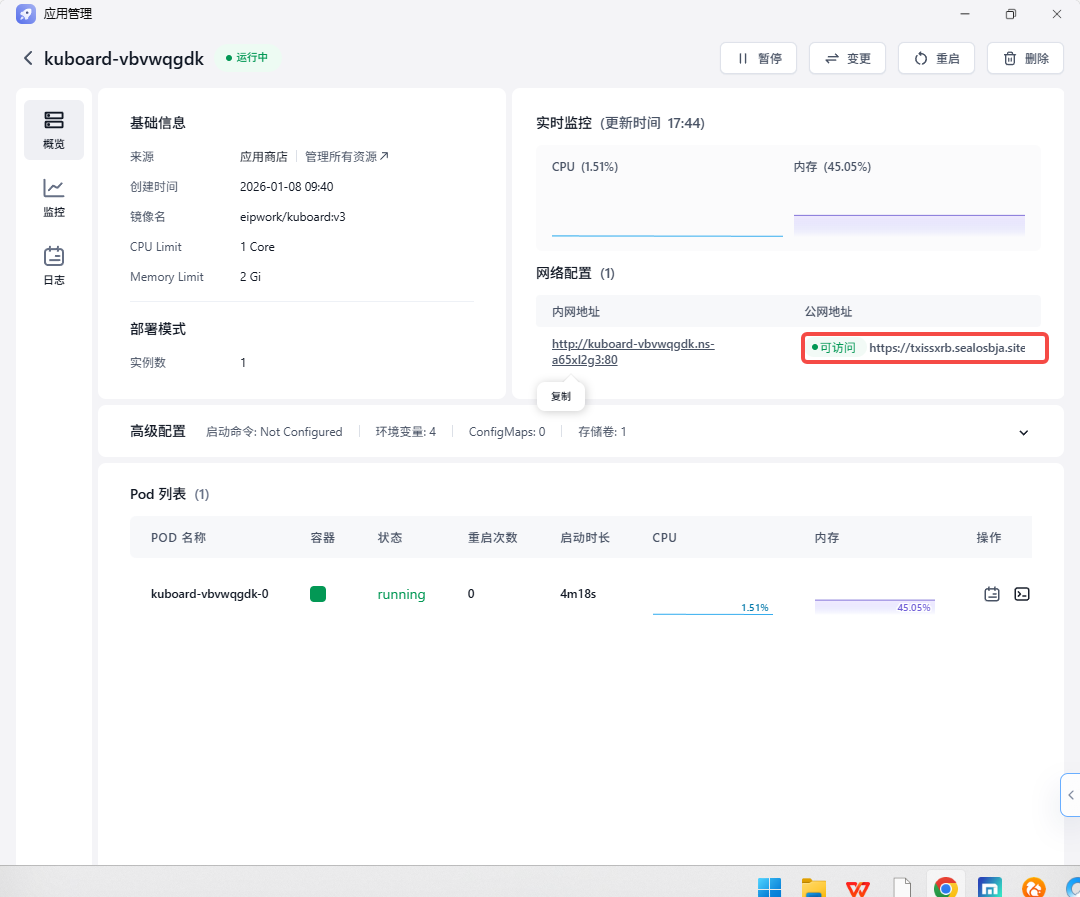
Task: Click the 应用商店 source label
Action: (263, 156)
